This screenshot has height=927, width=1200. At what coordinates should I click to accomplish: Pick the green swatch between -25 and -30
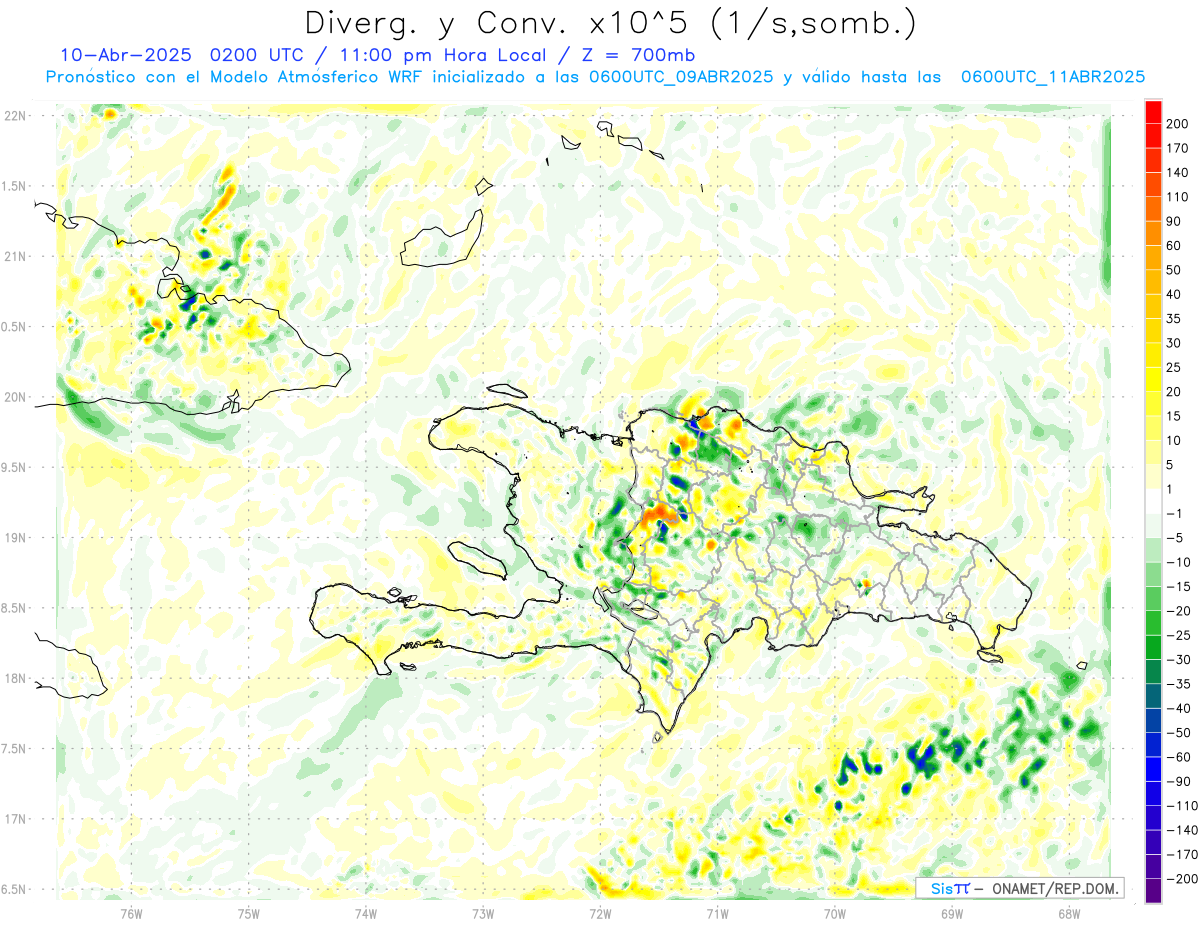coord(1153,647)
